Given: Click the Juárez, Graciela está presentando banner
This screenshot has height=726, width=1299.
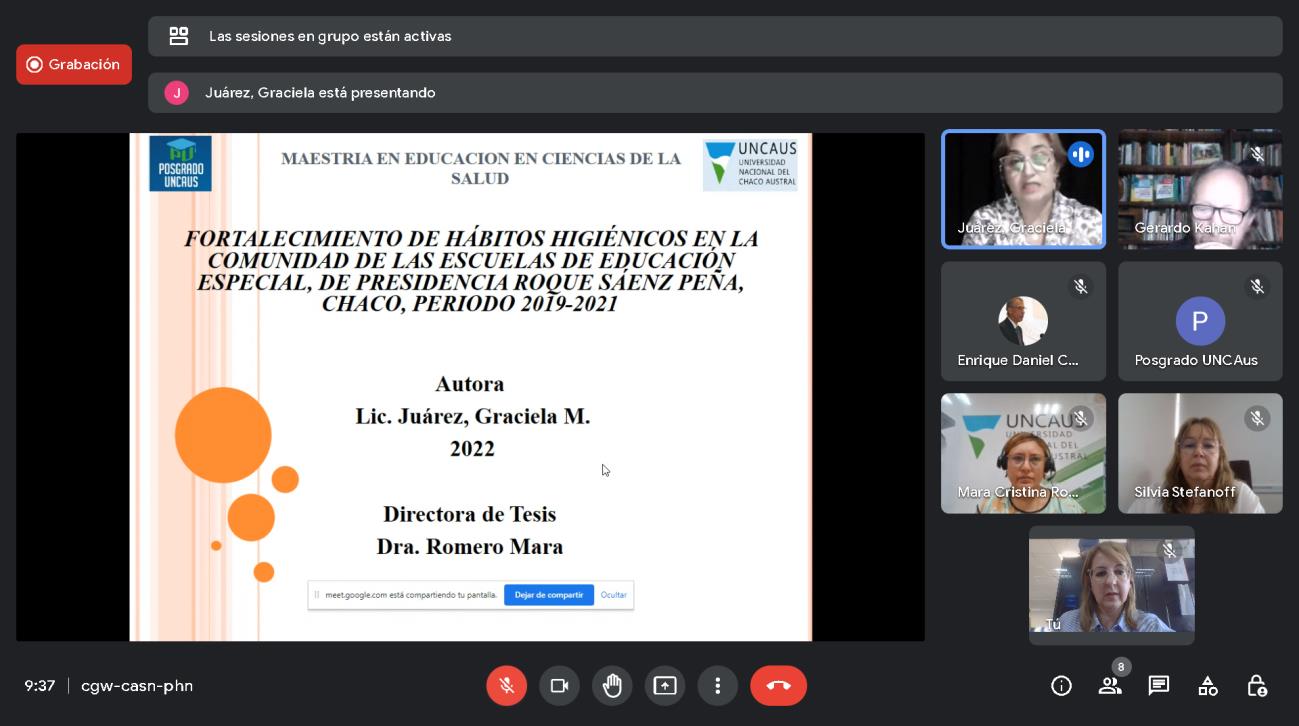Looking at the screenshot, I should pos(714,93).
